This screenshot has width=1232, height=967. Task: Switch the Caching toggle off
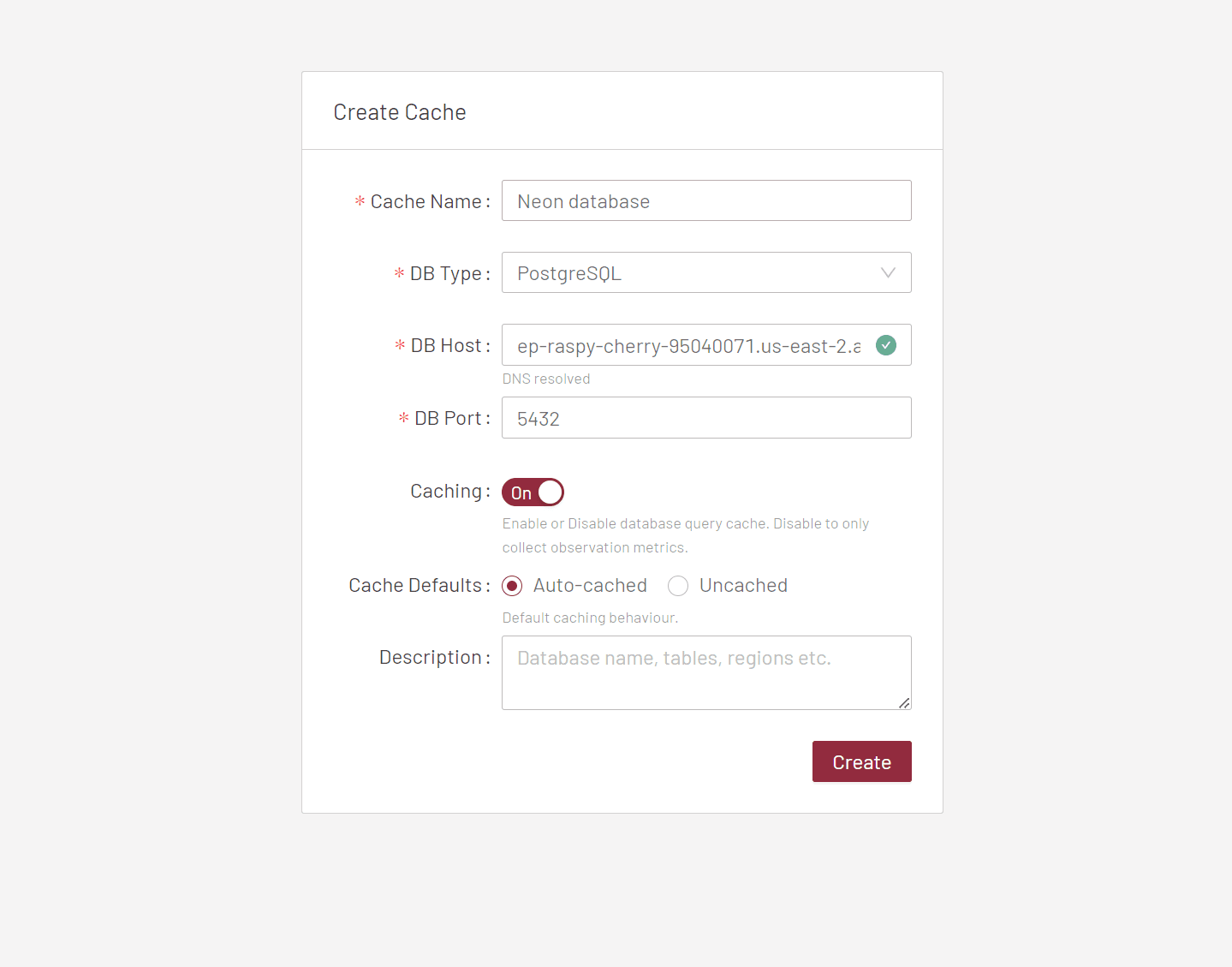[533, 492]
